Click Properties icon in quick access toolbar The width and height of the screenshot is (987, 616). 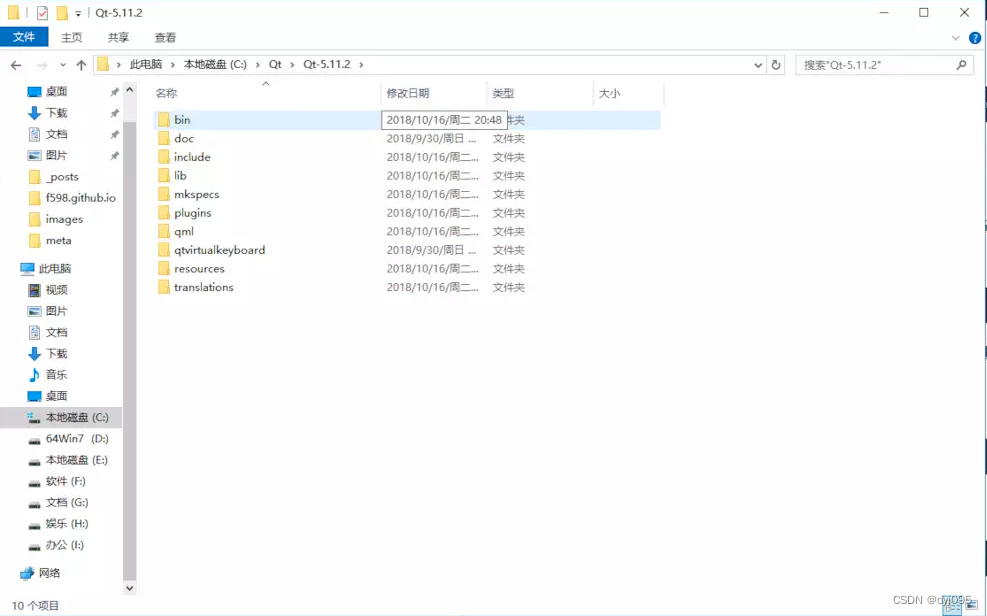(x=42, y=13)
